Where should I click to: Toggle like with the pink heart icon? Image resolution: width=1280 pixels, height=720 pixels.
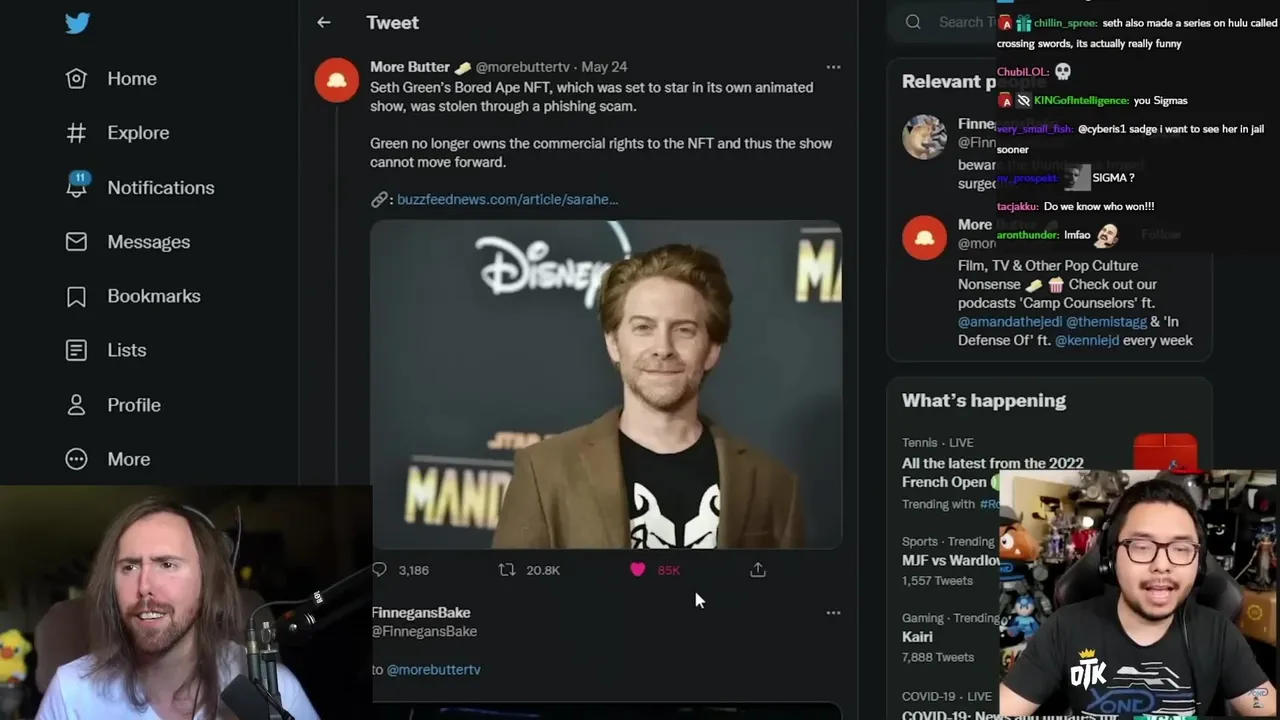click(638, 570)
